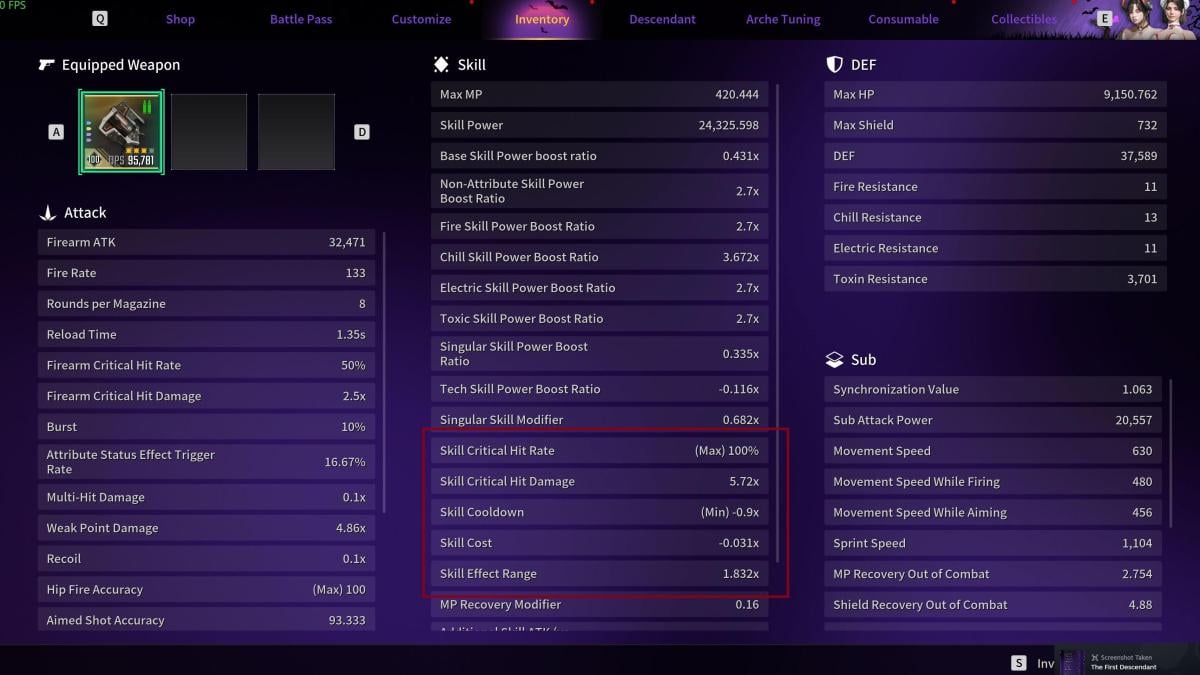1200x675 pixels.
Task: Click the Sub panel stacked icon
Action: (835, 359)
